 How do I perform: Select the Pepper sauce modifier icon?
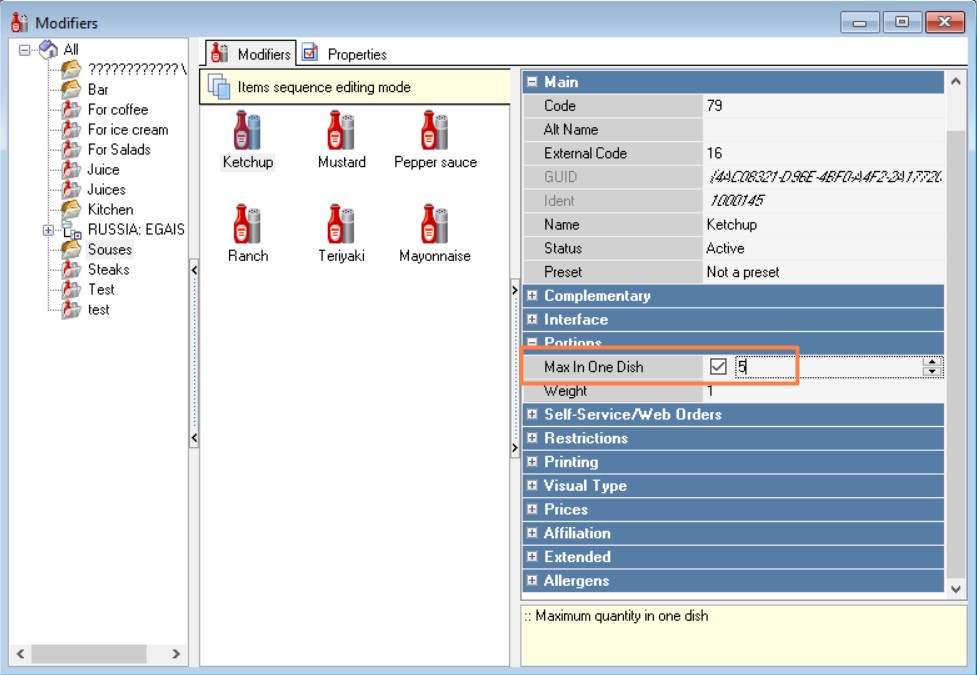click(434, 130)
